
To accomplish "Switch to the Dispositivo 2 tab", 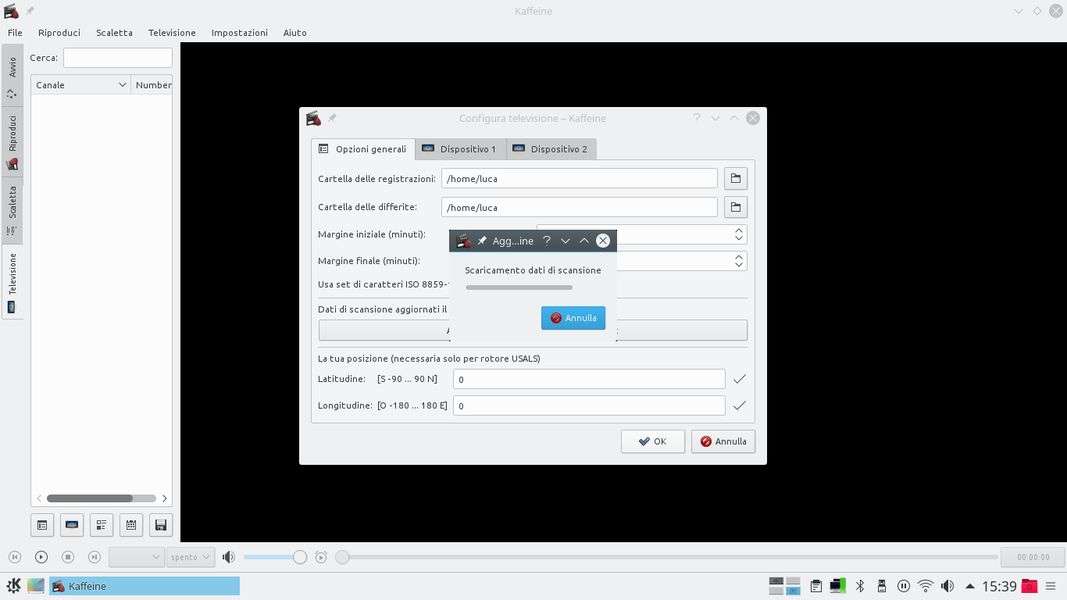I will [x=551, y=149].
